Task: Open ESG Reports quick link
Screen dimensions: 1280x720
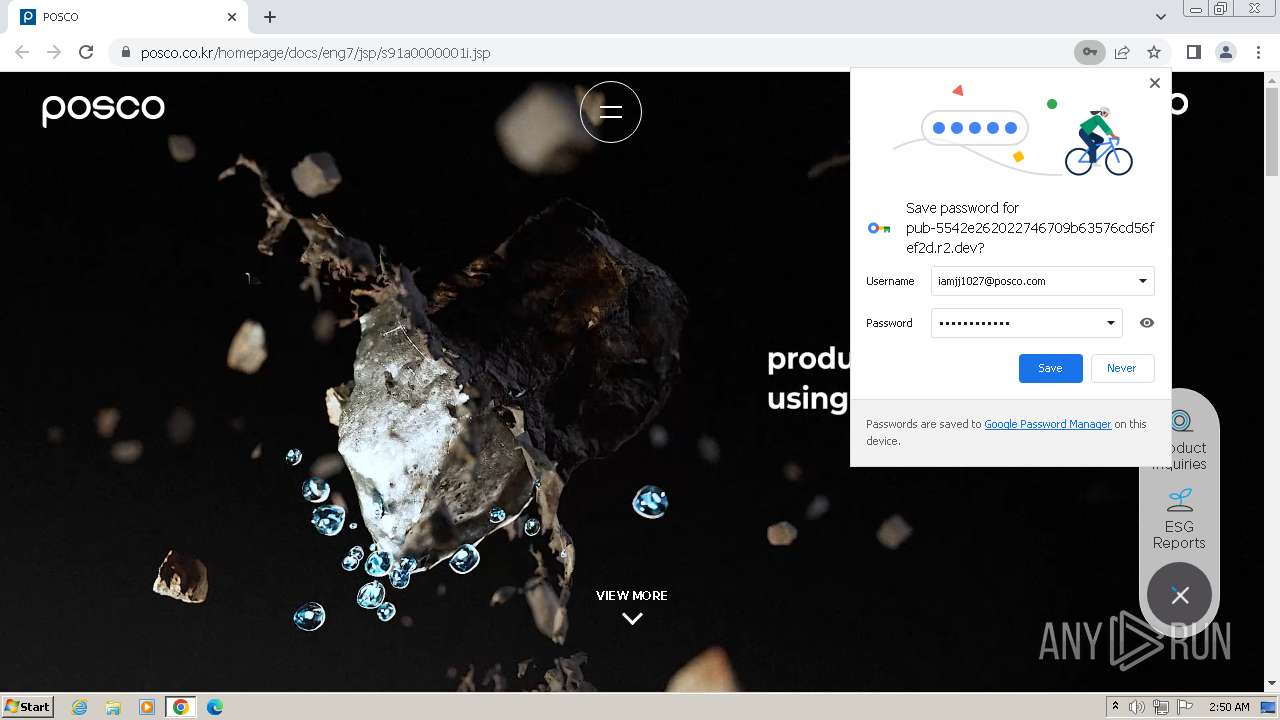Action: [x=1179, y=519]
